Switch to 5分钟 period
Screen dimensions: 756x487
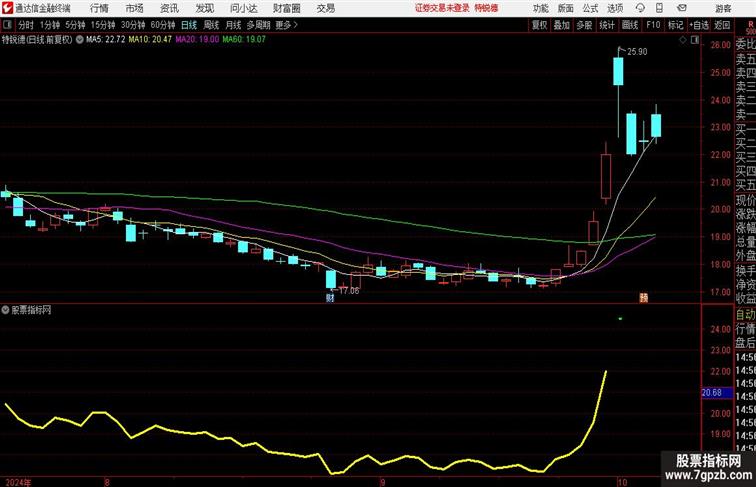[x=75, y=25]
